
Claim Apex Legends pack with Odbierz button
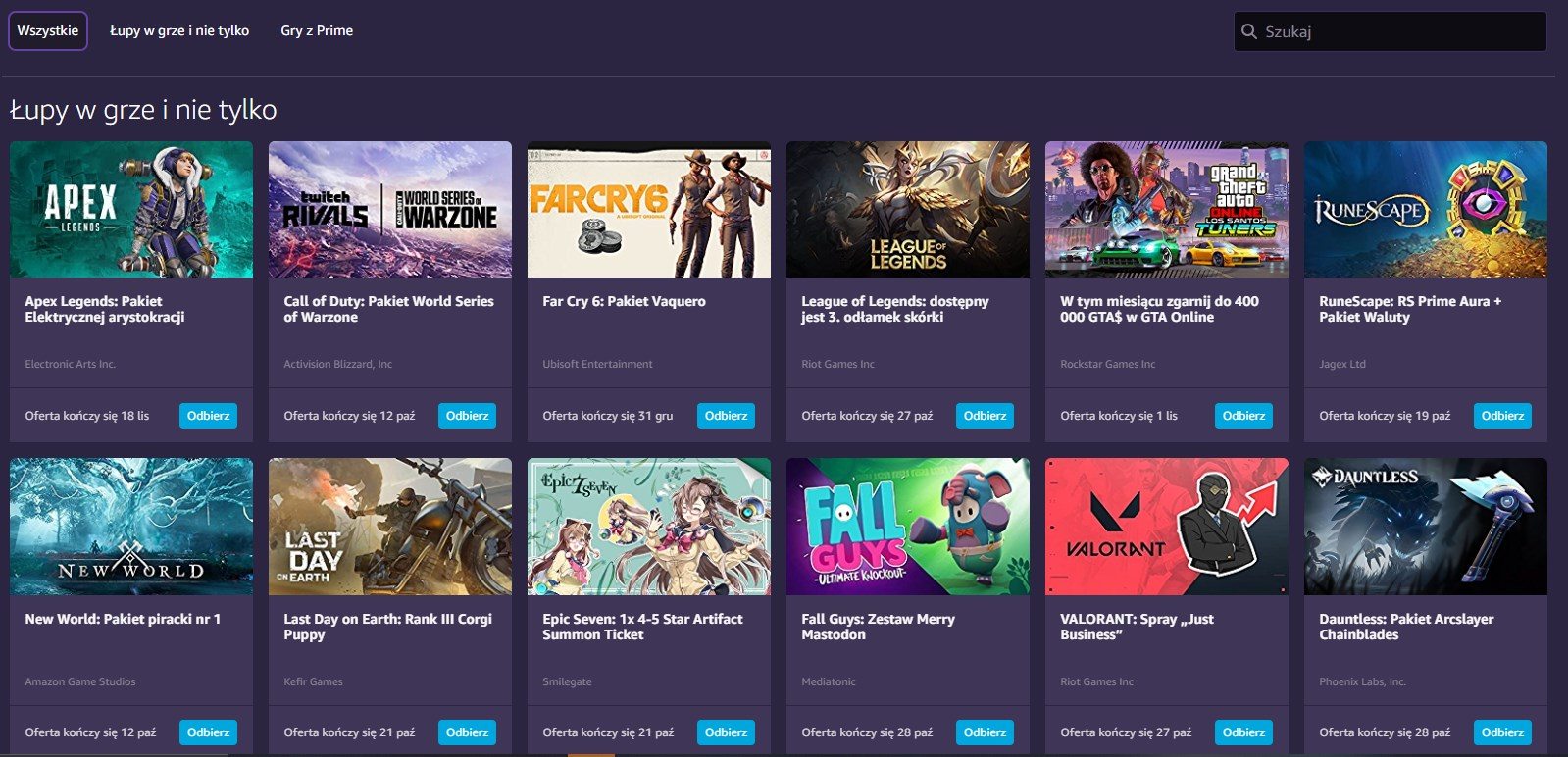(208, 416)
